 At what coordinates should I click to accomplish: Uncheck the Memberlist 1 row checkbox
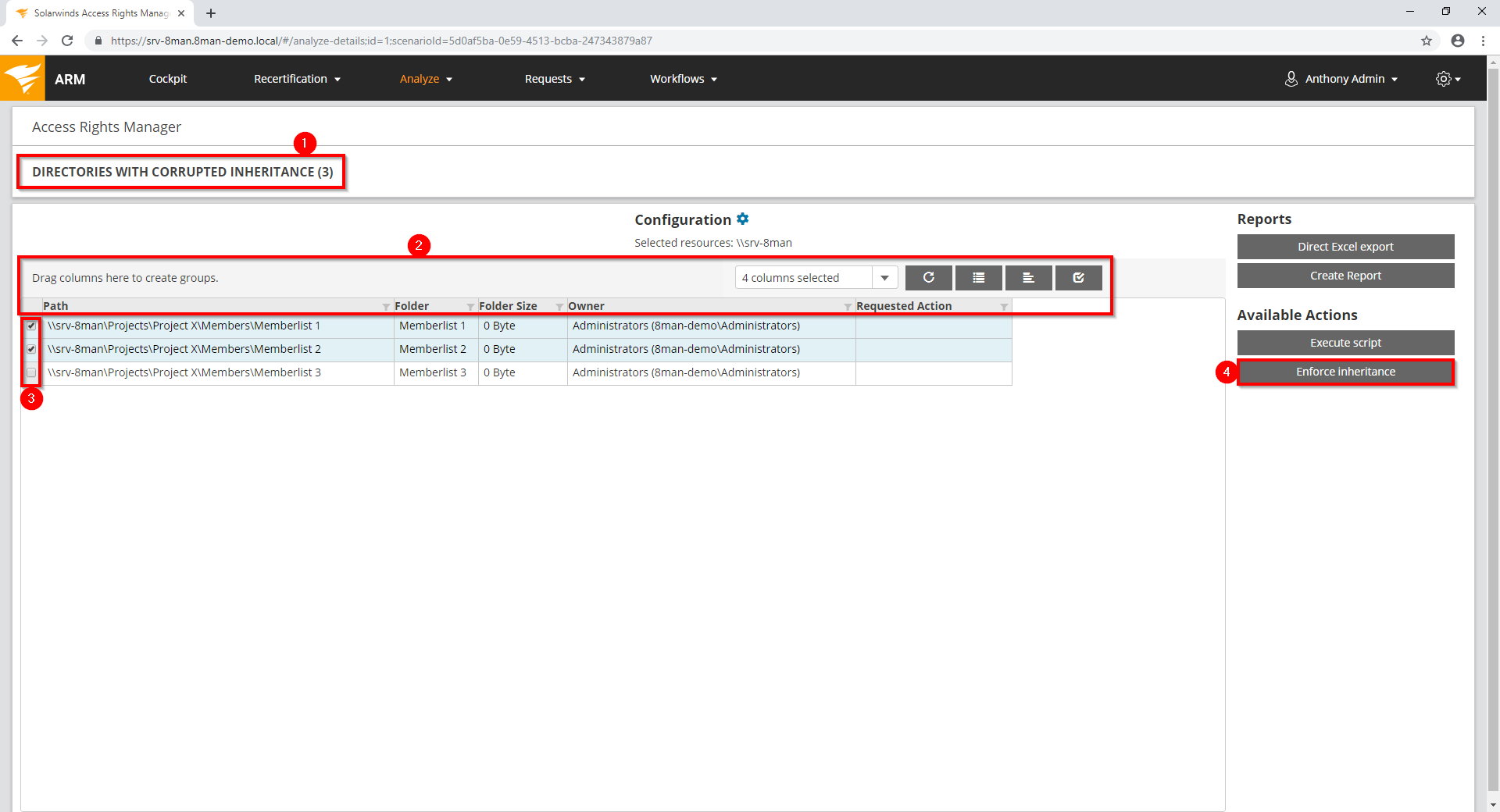click(x=31, y=326)
